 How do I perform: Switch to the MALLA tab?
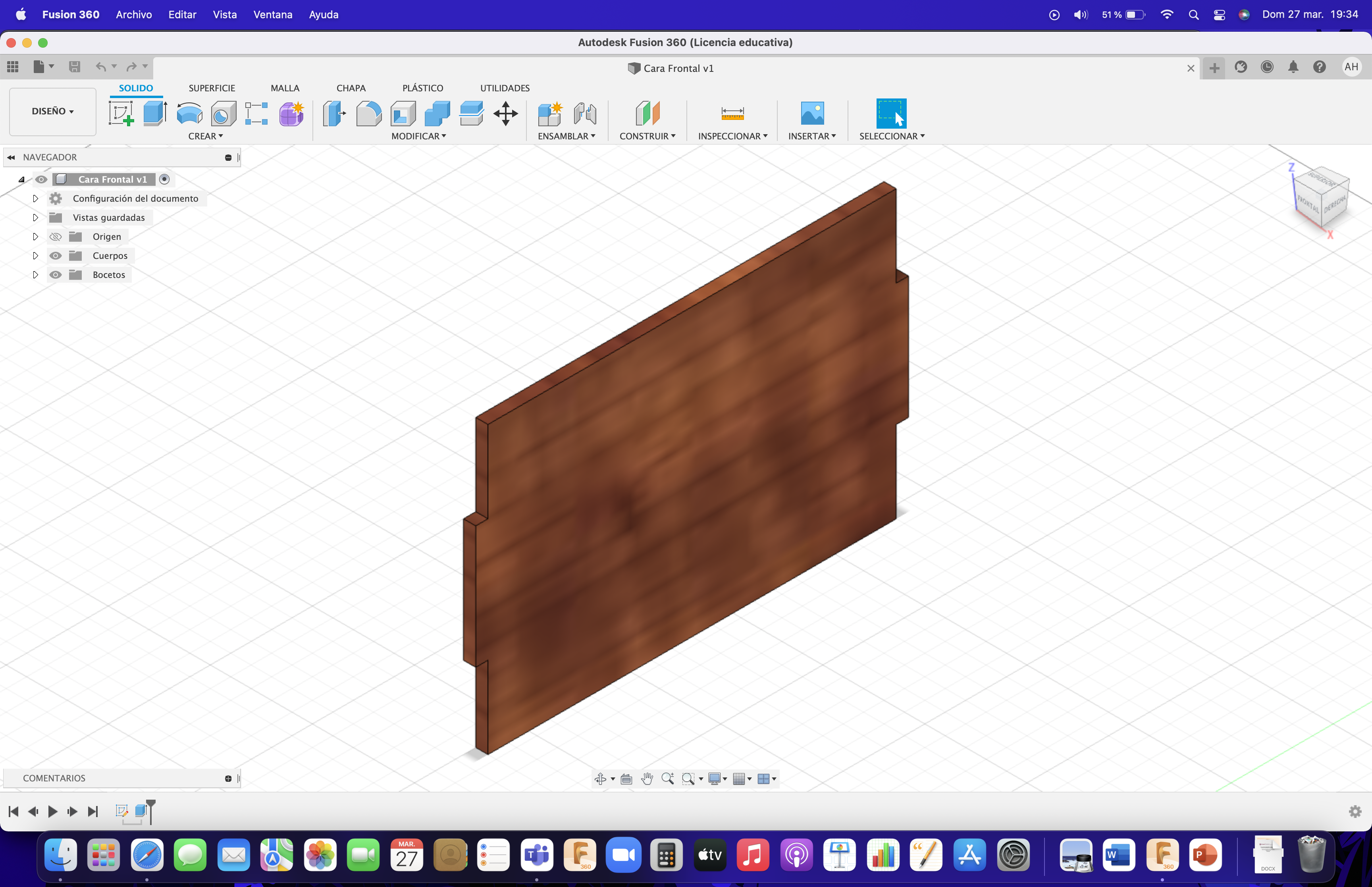[285, 88]
